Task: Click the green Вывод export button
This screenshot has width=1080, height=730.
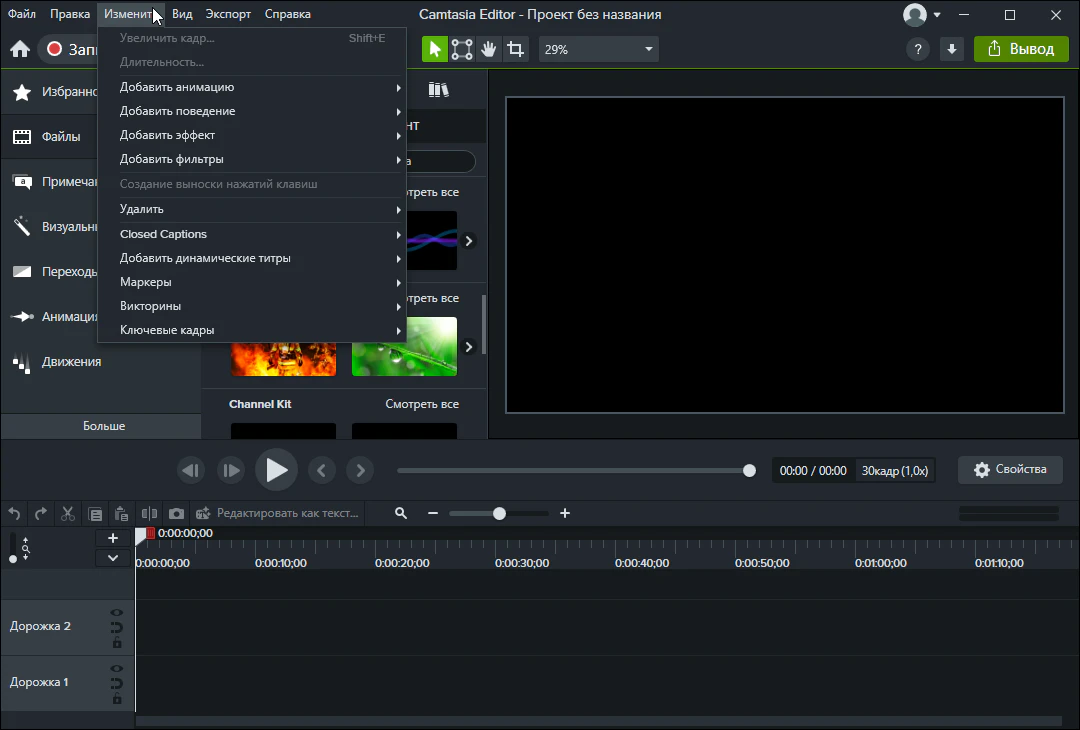Action: 1020,49
